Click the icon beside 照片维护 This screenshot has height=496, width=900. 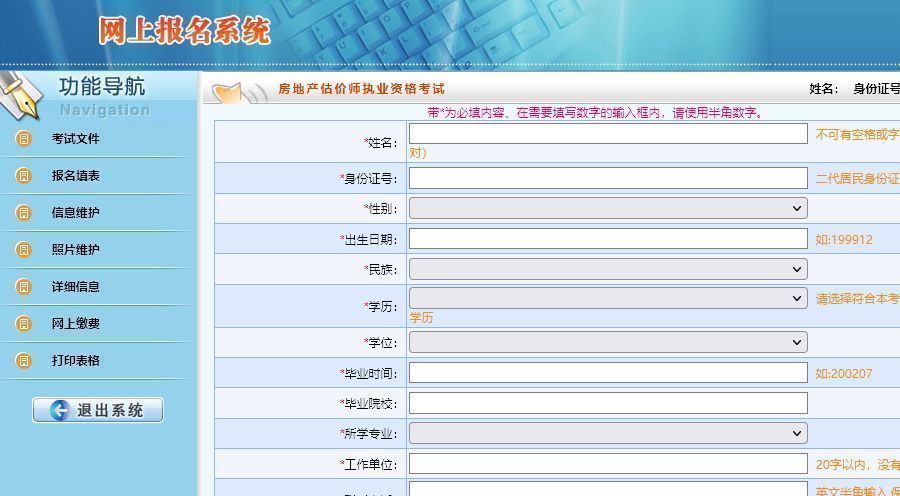24,250
